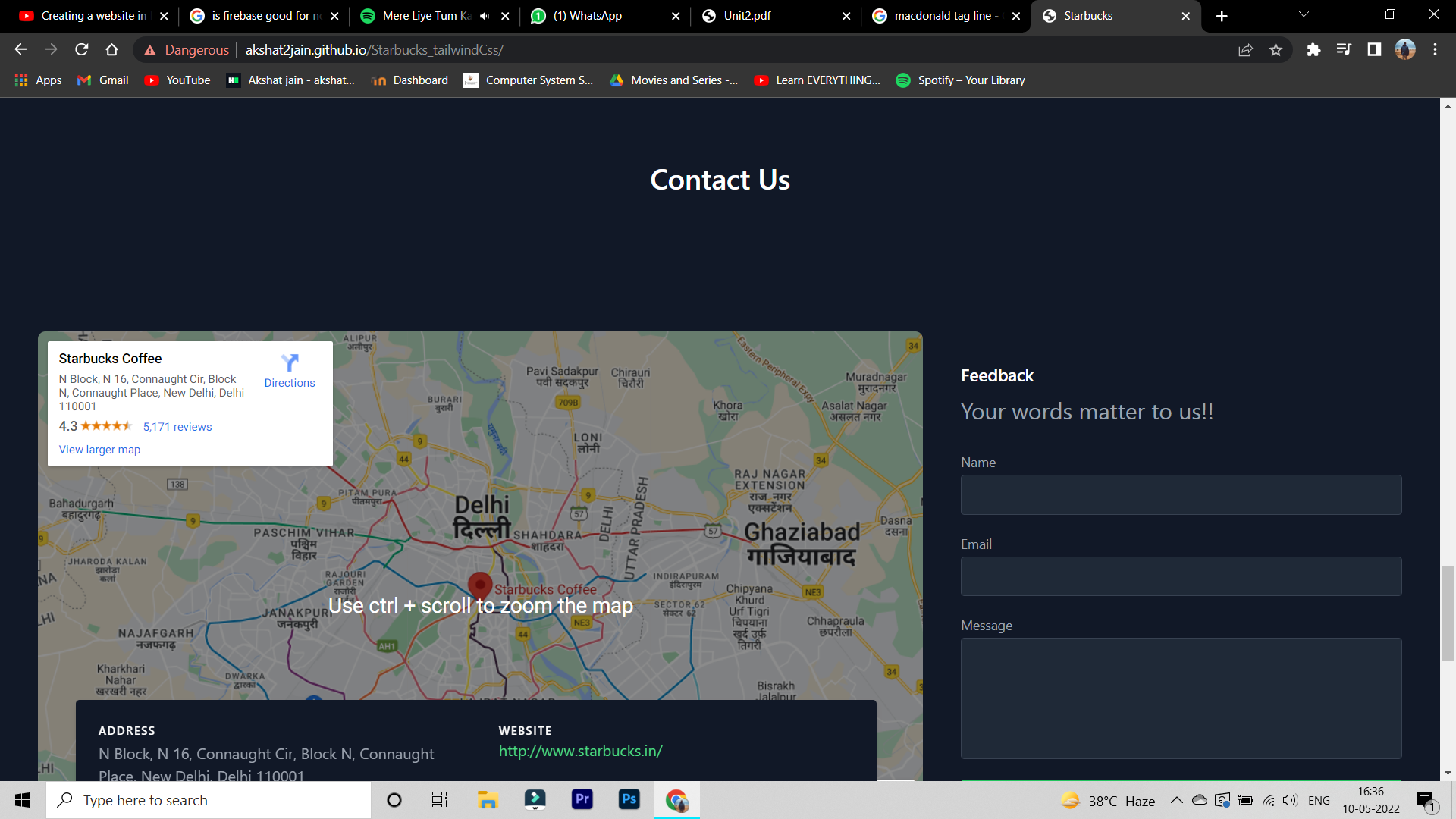Open the tab search dropdown

[x=1303, y=15]
